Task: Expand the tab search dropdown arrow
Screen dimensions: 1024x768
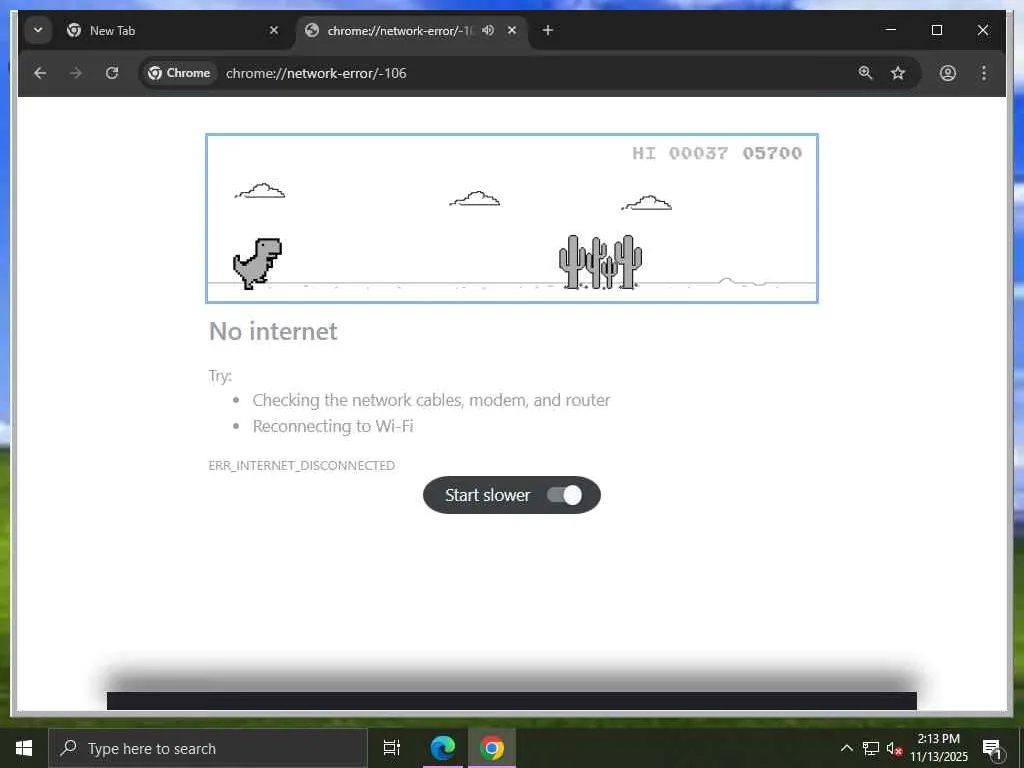Action: pyautogui.click(x=38, y=30)
